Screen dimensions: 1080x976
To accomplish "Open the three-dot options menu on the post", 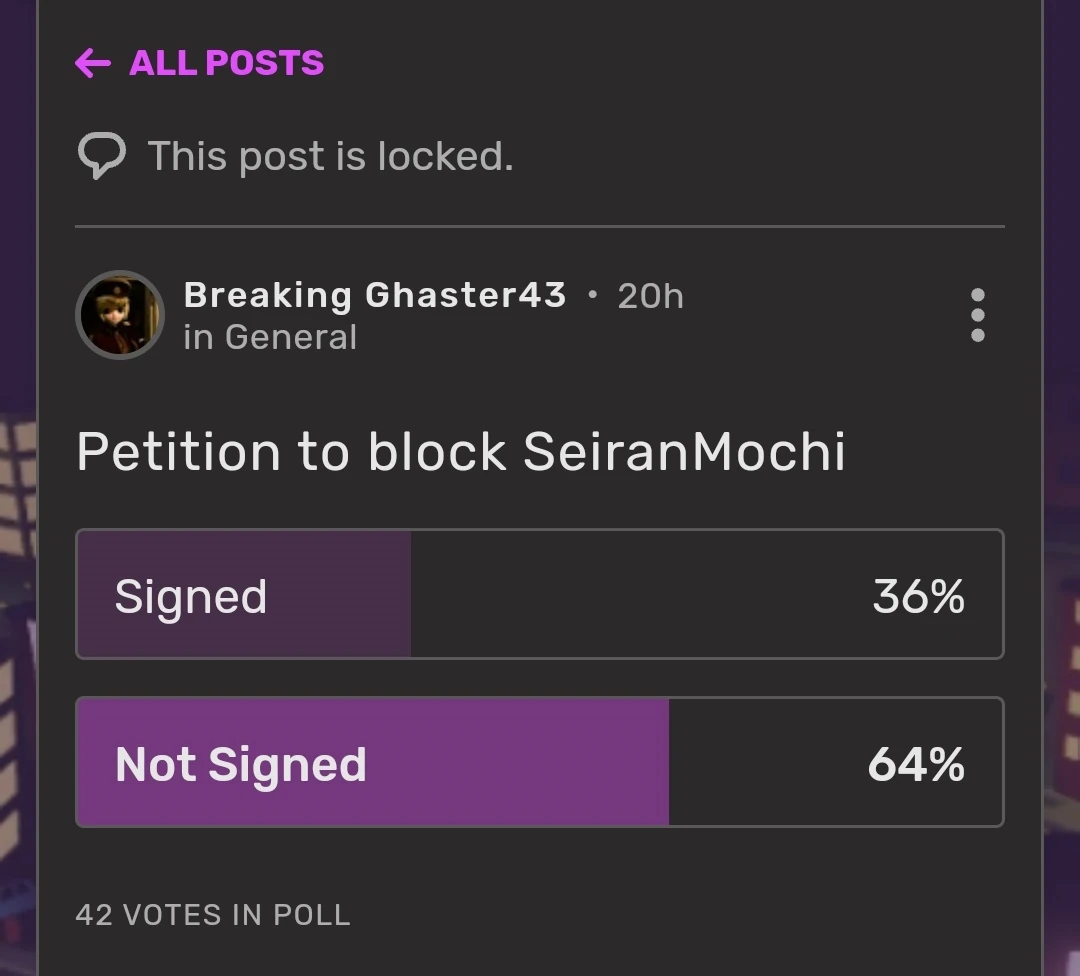I will 977,314.
